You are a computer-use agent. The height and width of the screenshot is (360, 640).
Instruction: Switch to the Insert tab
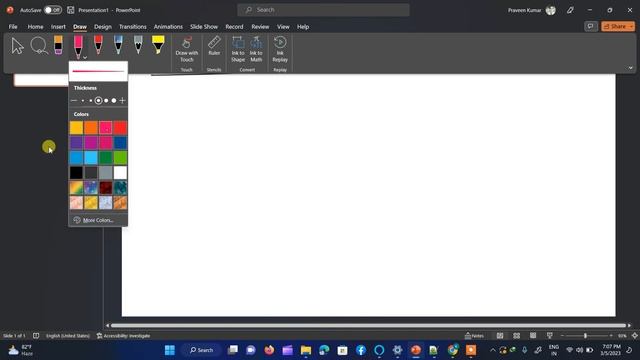coord(58,27)
